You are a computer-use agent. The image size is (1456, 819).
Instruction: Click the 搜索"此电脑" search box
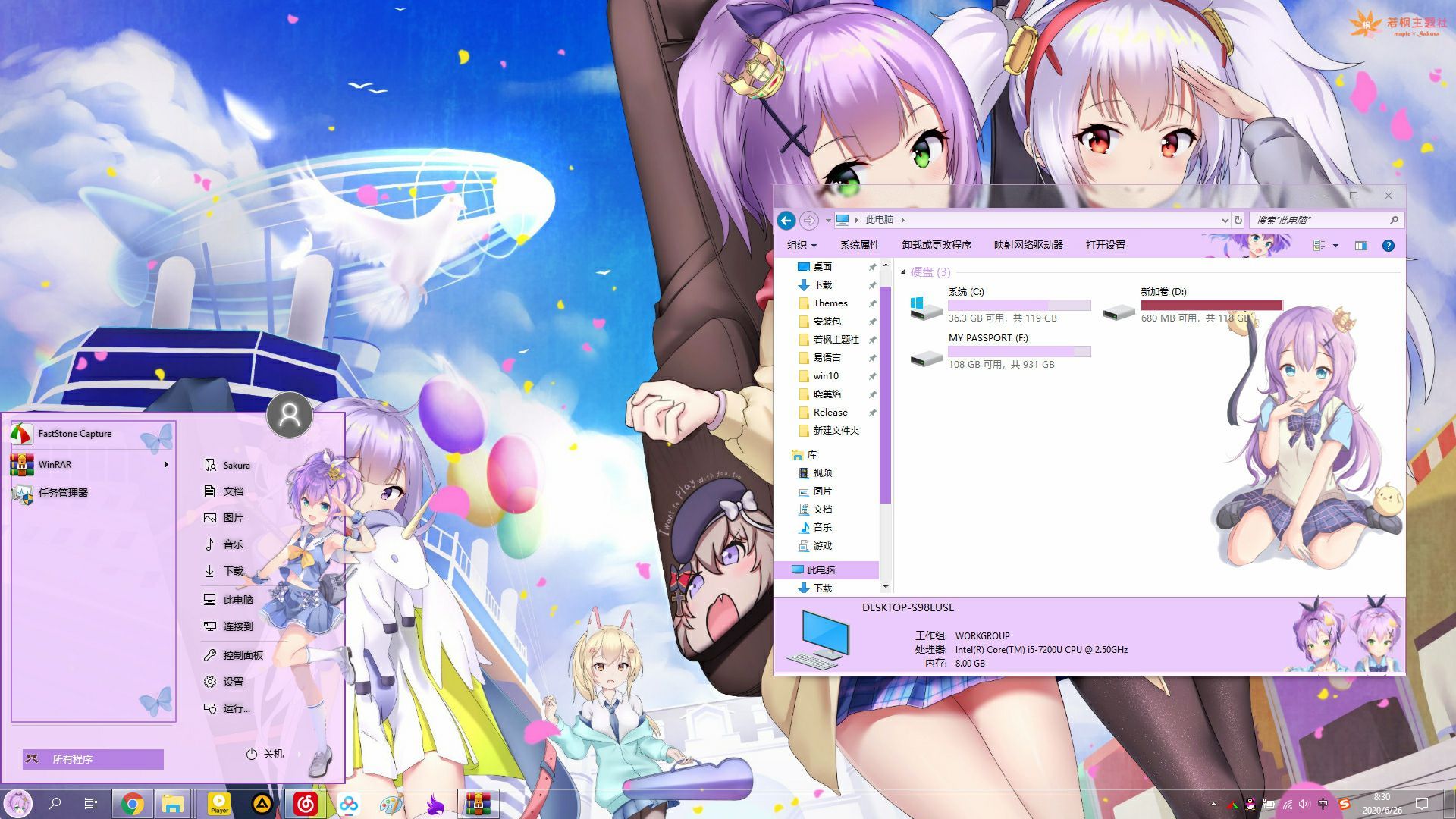[1326, 221]
